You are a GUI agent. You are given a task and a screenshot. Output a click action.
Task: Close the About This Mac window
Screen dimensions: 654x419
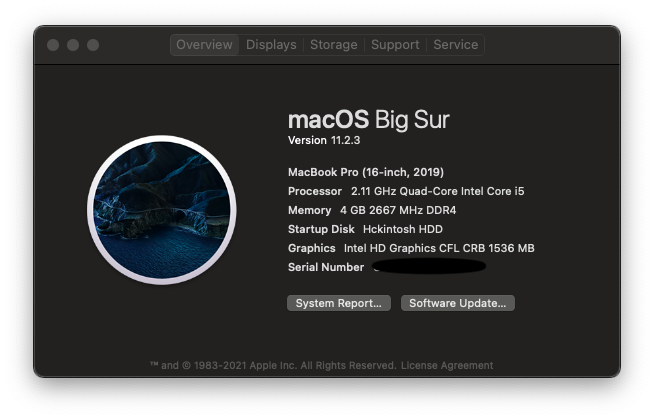pos(53,45)
